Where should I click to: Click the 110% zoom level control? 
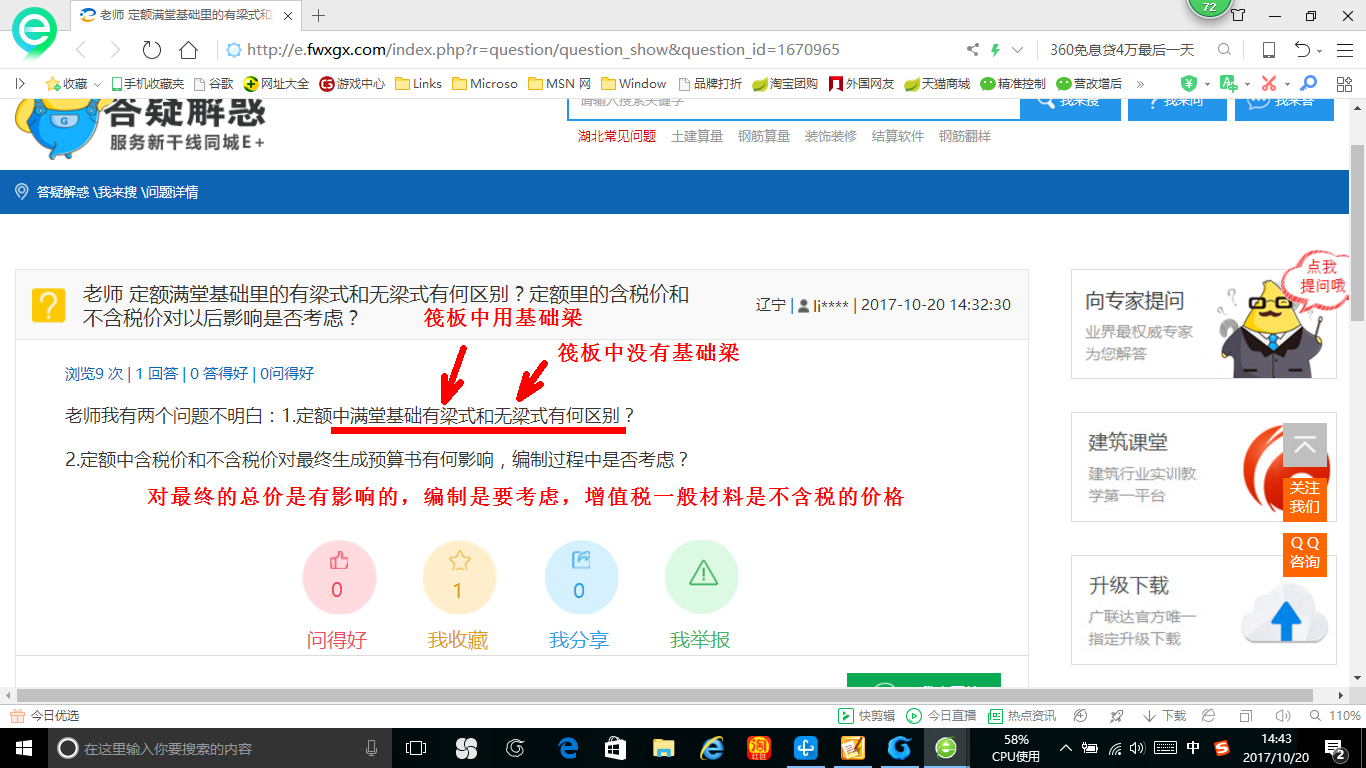pos(1337,716)
